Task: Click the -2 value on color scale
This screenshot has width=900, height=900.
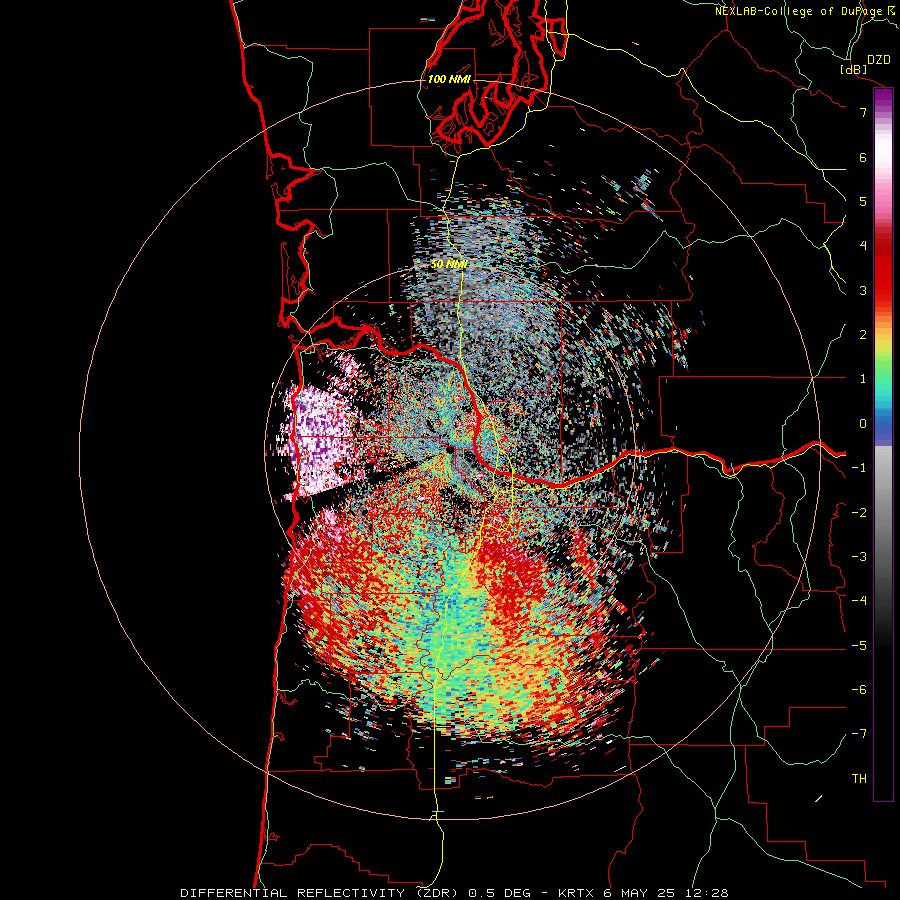Action: (x=859, y=512)
